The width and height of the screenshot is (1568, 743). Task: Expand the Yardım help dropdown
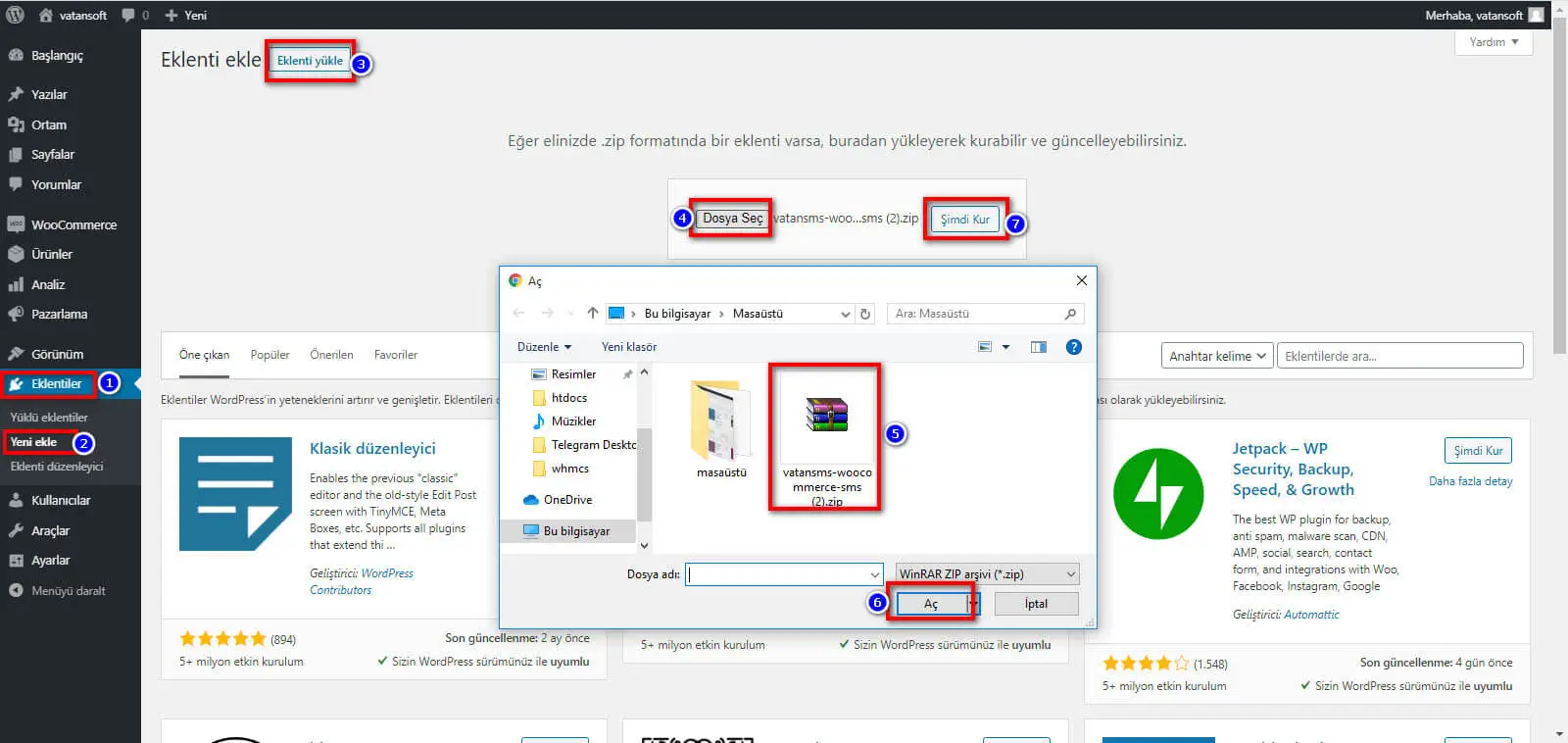click(1494, 42)
